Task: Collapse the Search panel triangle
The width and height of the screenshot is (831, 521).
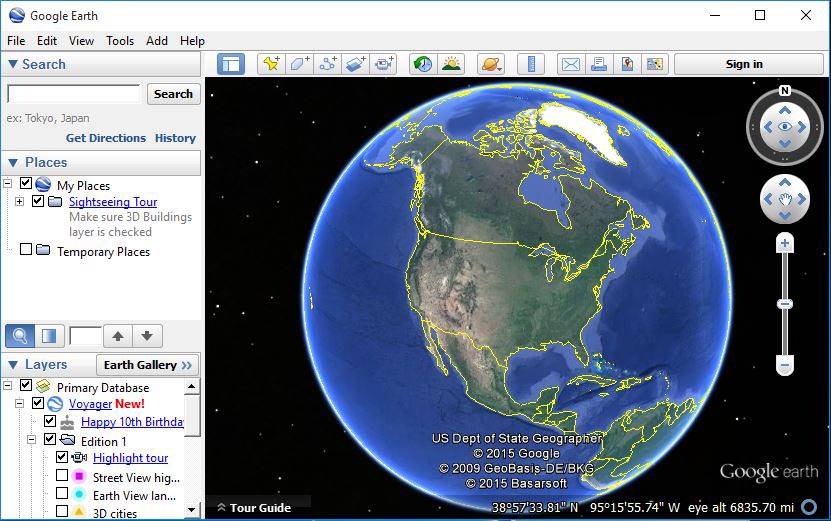Action: (13, 64)
